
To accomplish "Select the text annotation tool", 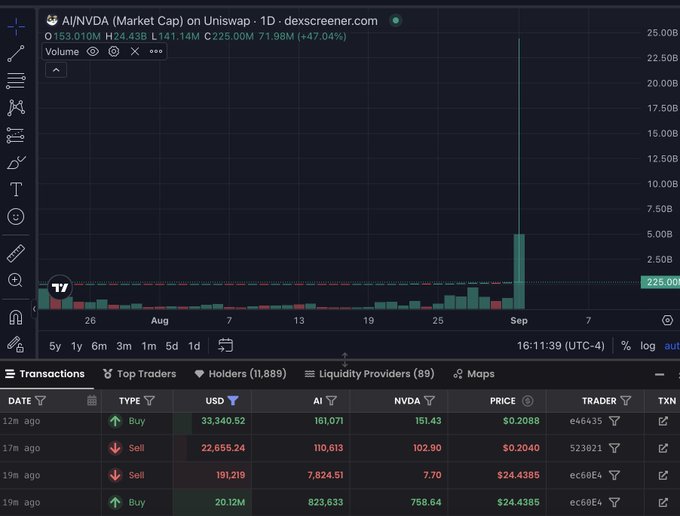I will [16, 189].
